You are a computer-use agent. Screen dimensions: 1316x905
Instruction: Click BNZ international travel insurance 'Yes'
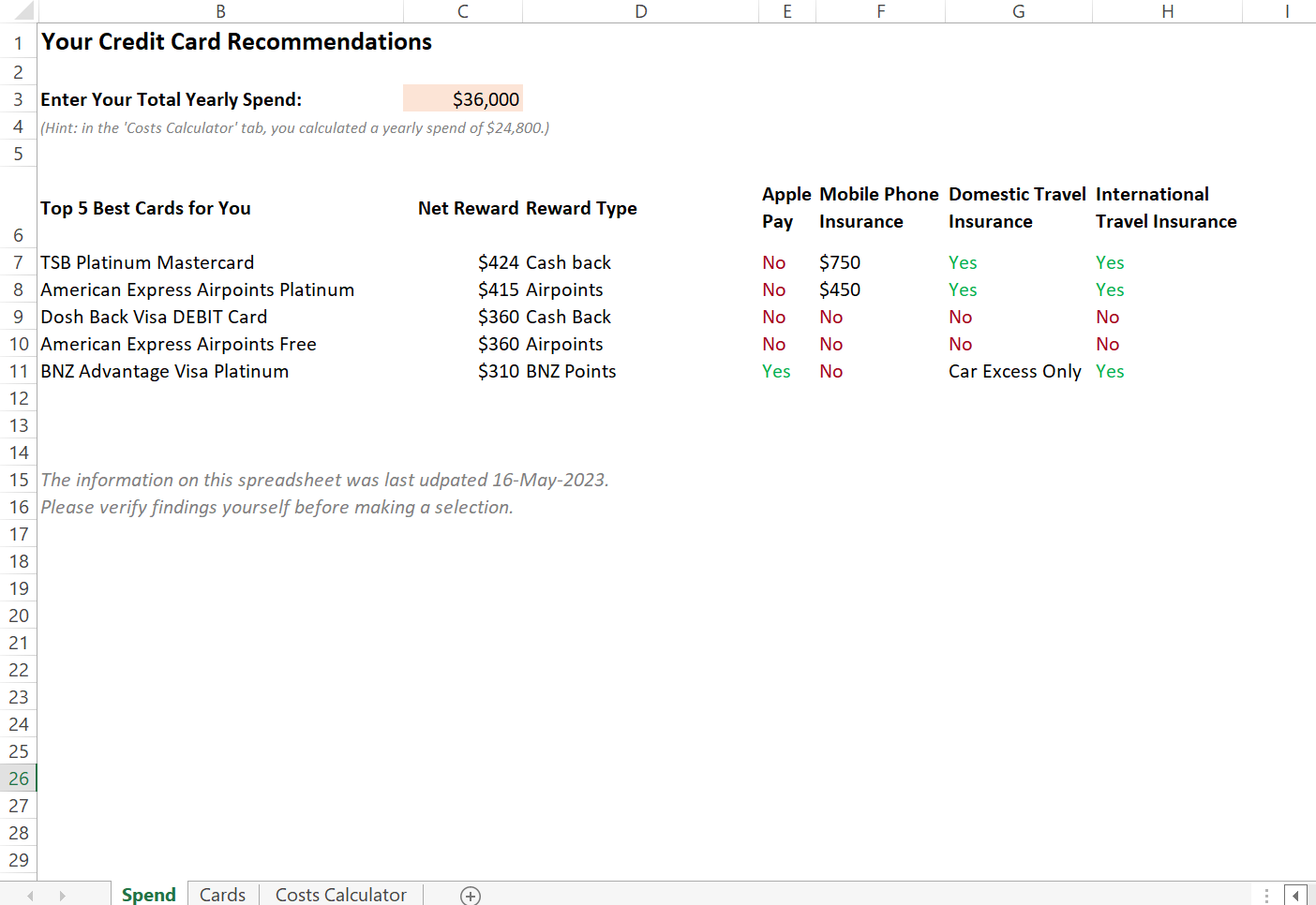1110,371
